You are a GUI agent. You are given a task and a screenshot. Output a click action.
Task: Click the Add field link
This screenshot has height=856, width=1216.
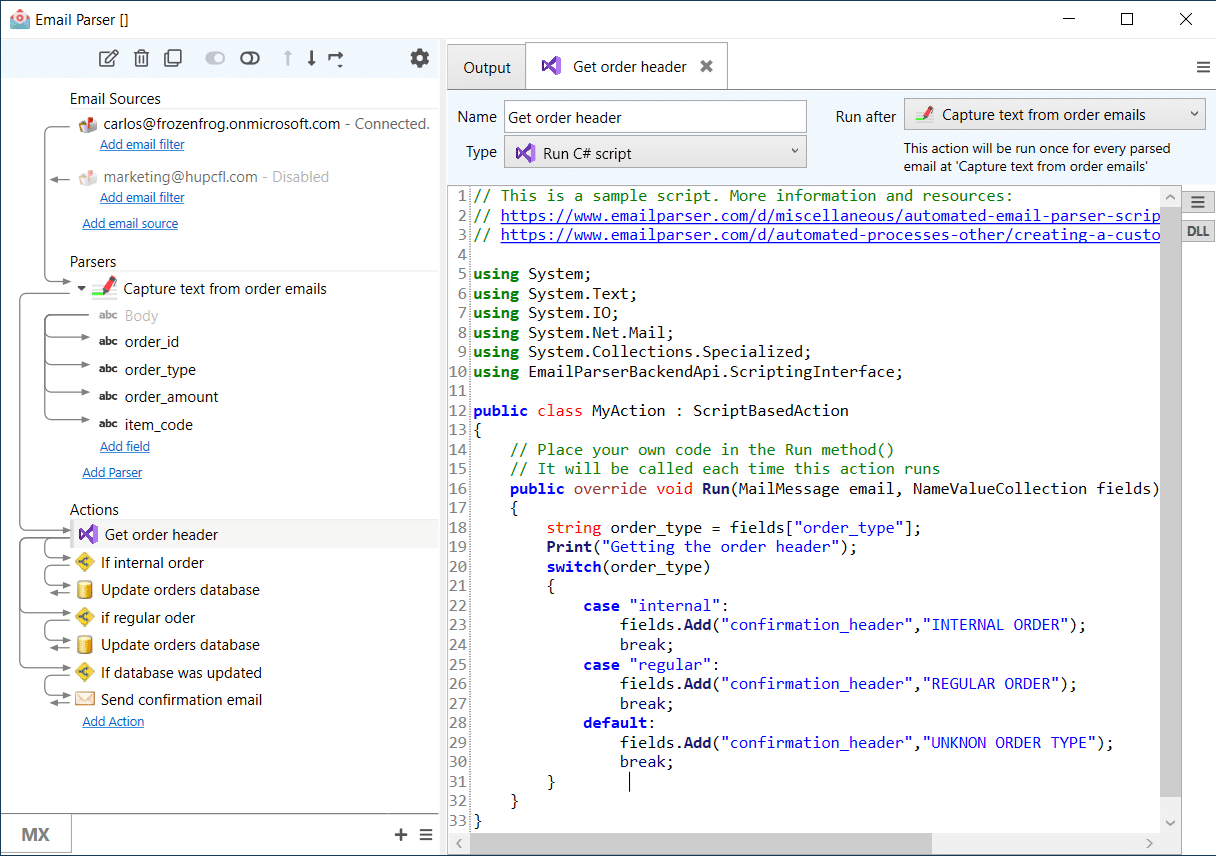(125, 447)
